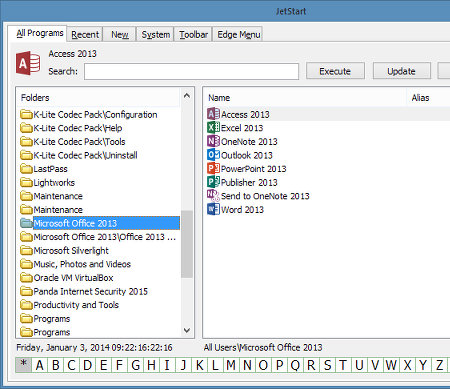Select the 'OneNote 2013' program name
The height and width of the screenshot is (389, 450).
(x=249, y=142)
